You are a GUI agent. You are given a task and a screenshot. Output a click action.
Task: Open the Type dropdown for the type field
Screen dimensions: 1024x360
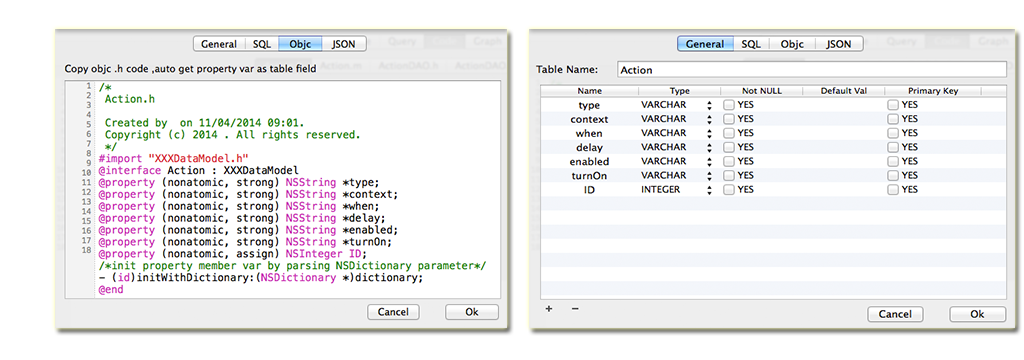point(709,105)
